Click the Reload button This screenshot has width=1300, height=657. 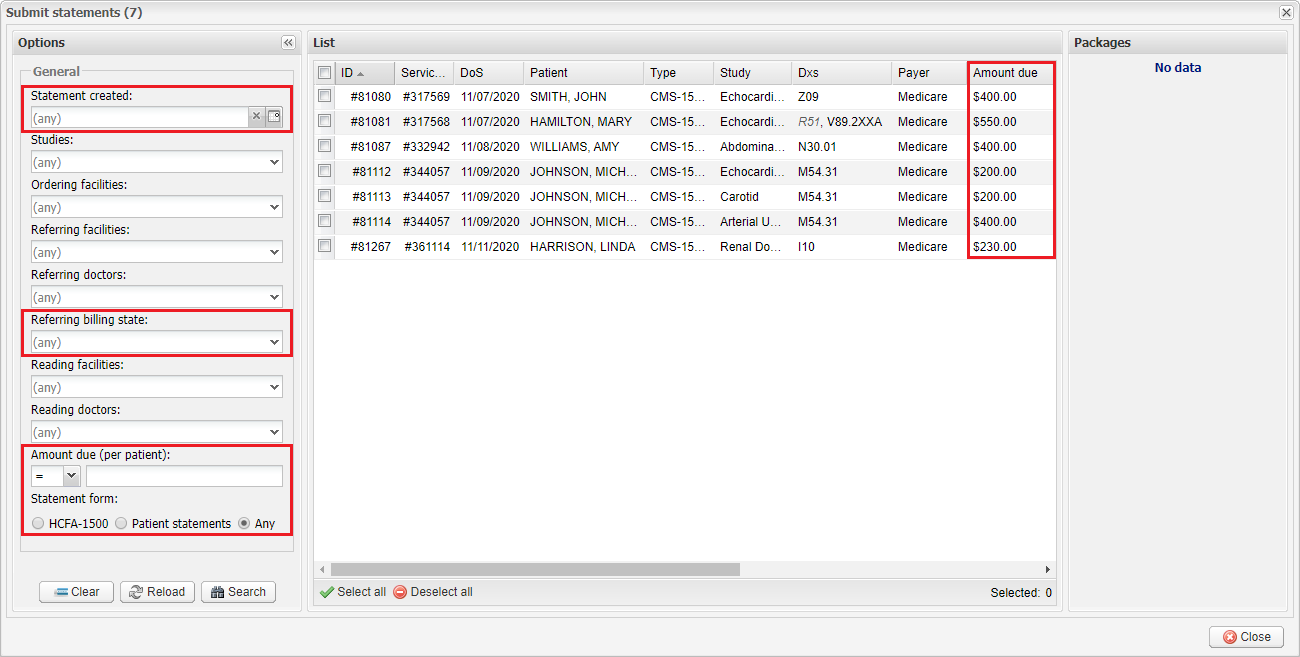[x=157, y=591]
